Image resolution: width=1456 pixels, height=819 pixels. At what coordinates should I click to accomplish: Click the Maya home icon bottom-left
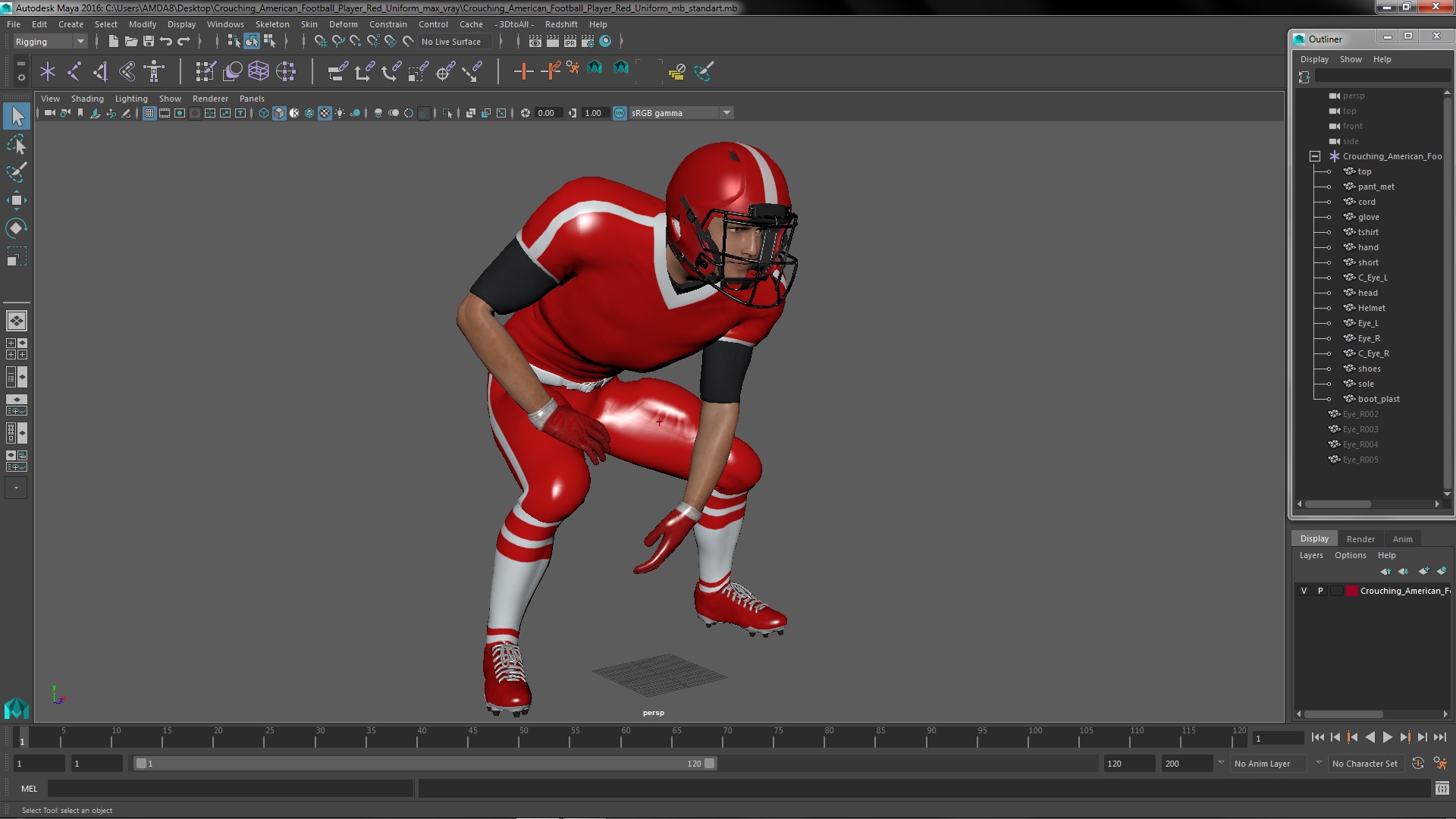point(17,707)
